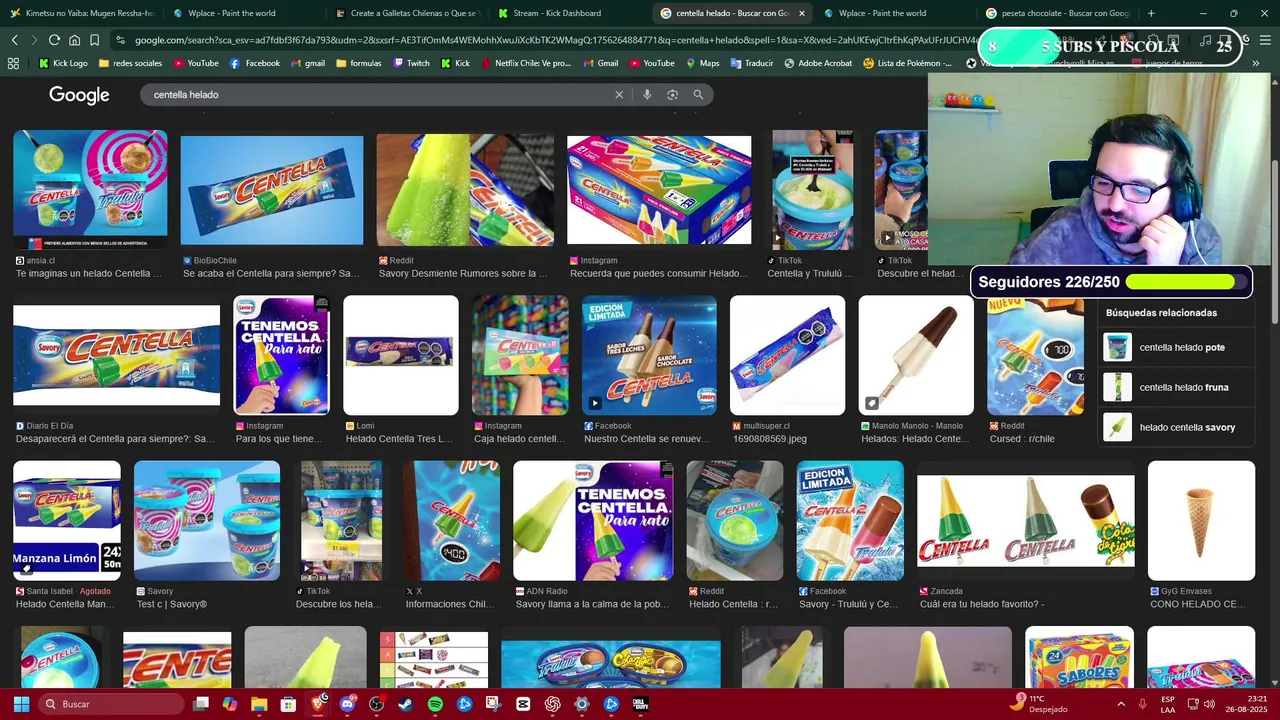The height and width of the screenshot is (720, 1280).
Task: Open Manolo Manolo chocolate popsicle image
Action: click(x=916, y=355)
